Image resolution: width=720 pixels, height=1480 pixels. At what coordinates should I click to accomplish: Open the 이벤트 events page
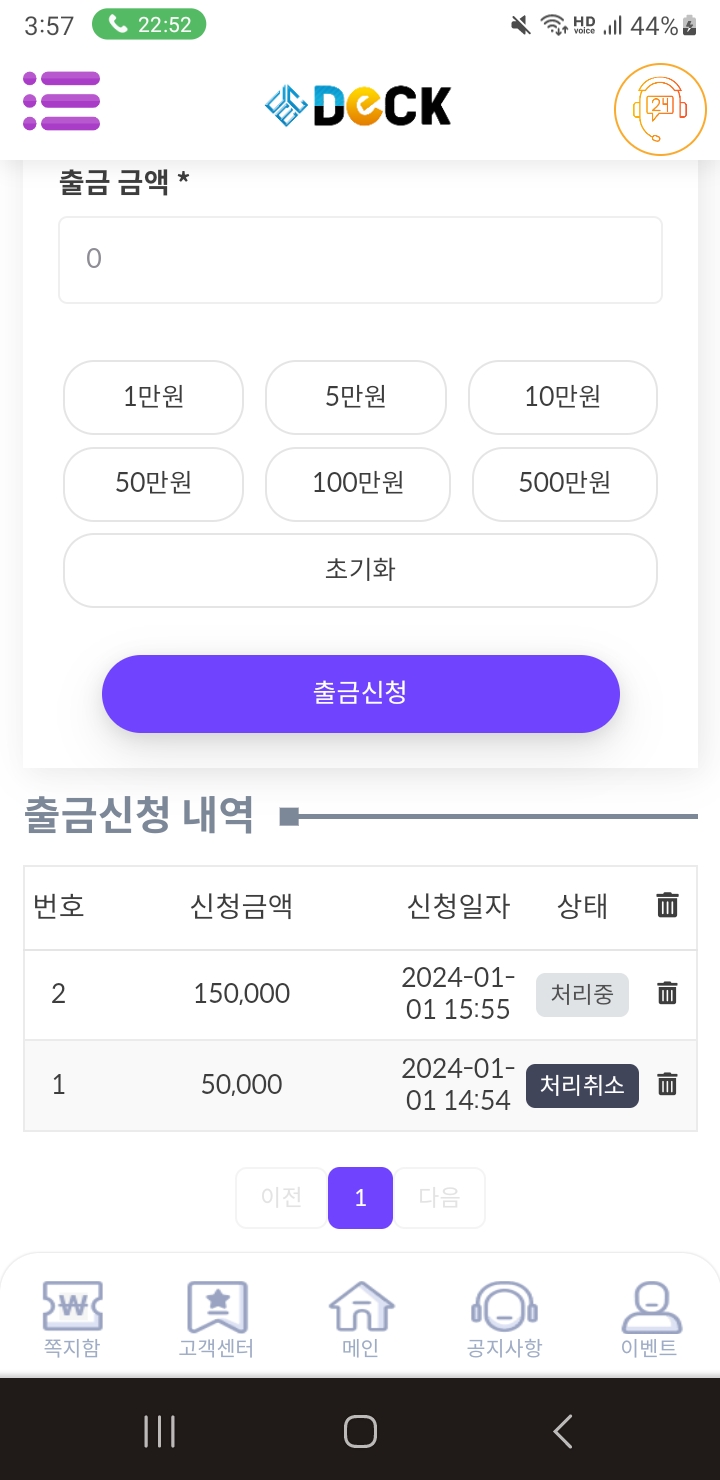(649, 1320)
